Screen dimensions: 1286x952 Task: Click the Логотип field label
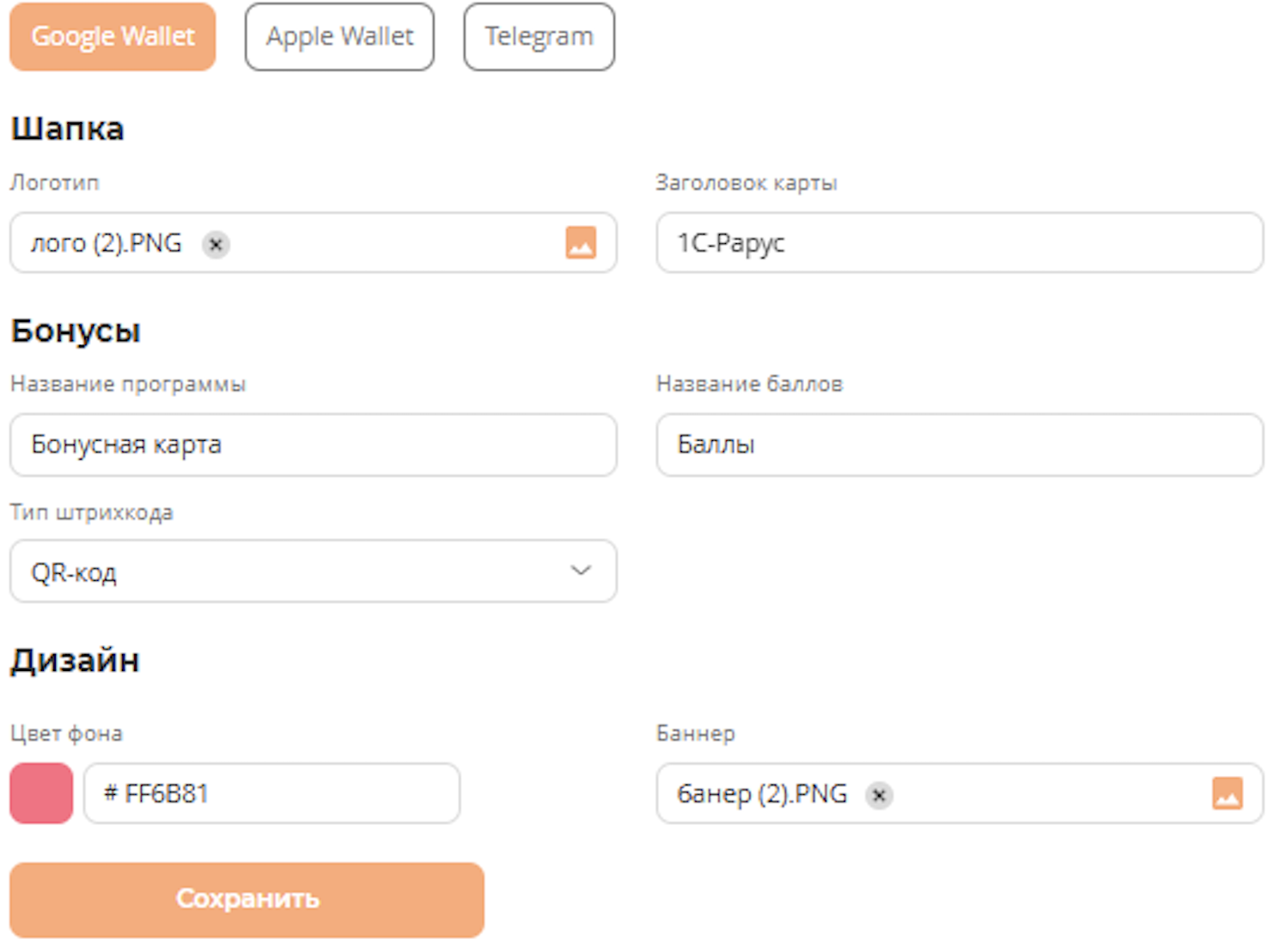pos(55,183)
